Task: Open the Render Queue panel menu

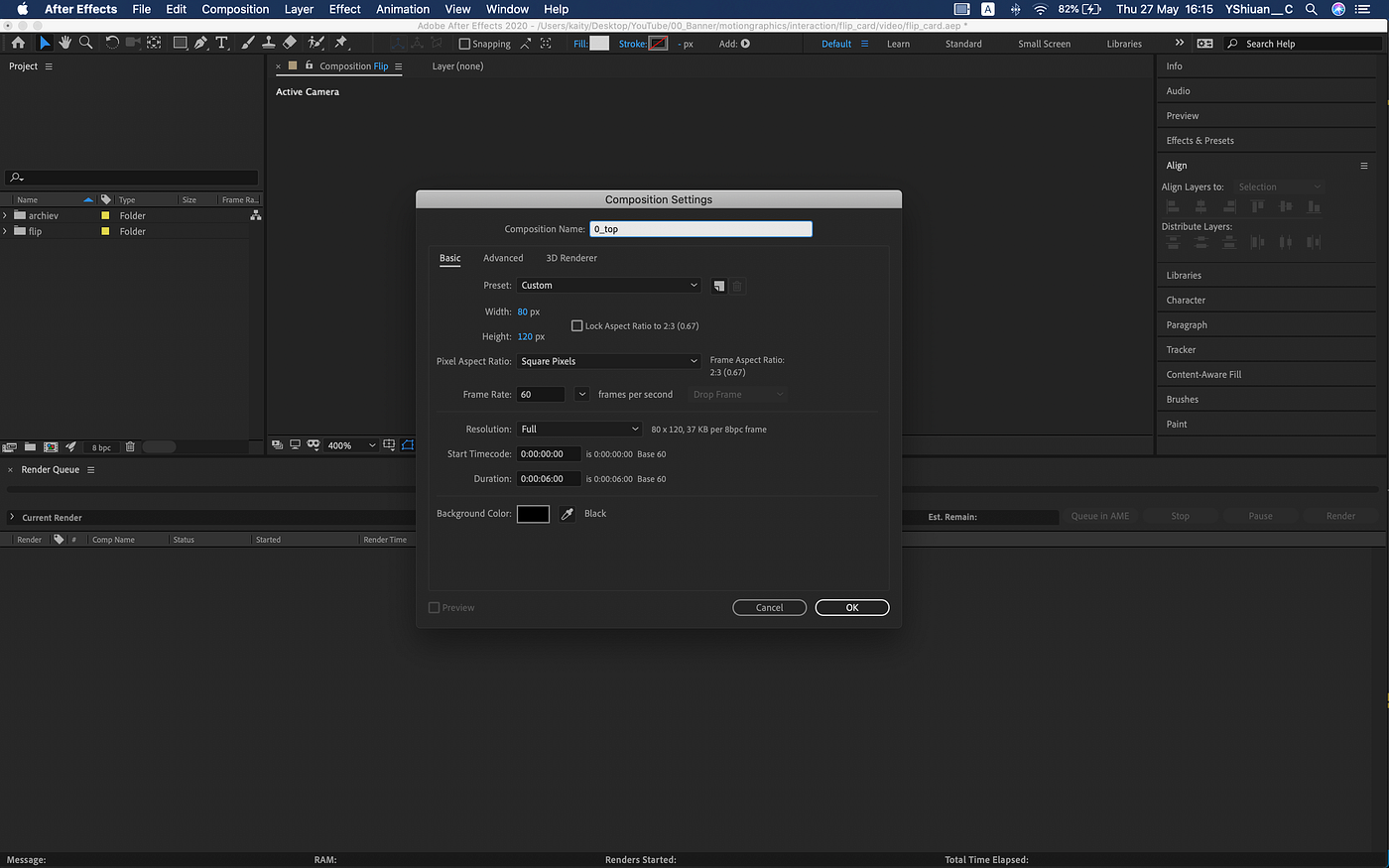Action: click(x=90, y=470)
